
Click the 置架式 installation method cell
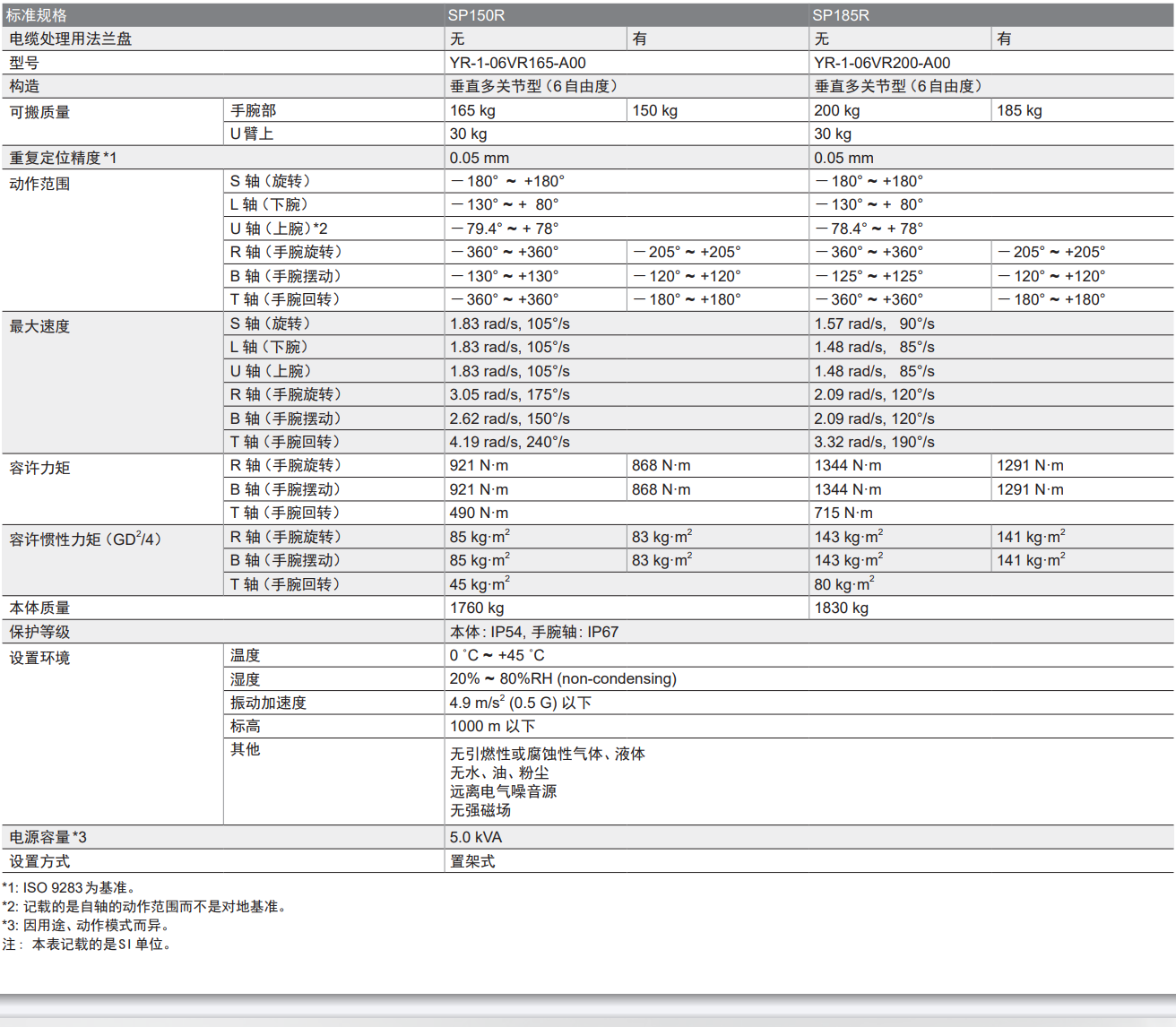tap(472, 861)
